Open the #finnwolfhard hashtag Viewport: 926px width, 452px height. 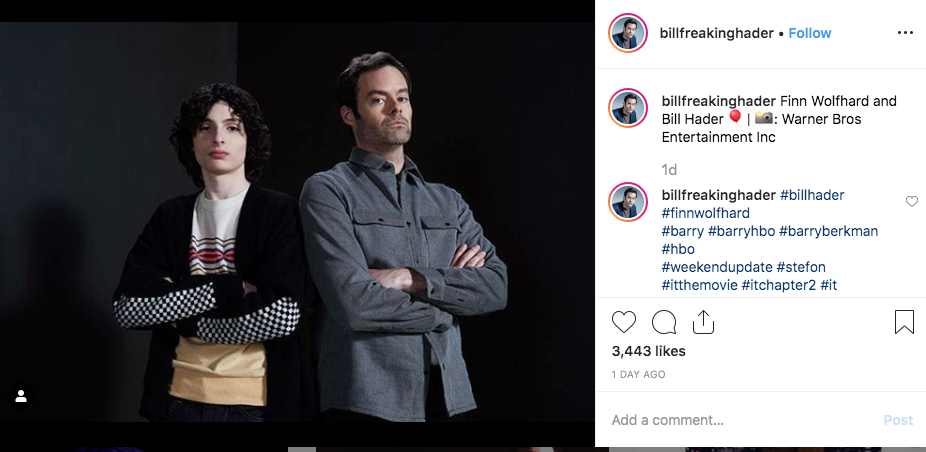[706, 213]
